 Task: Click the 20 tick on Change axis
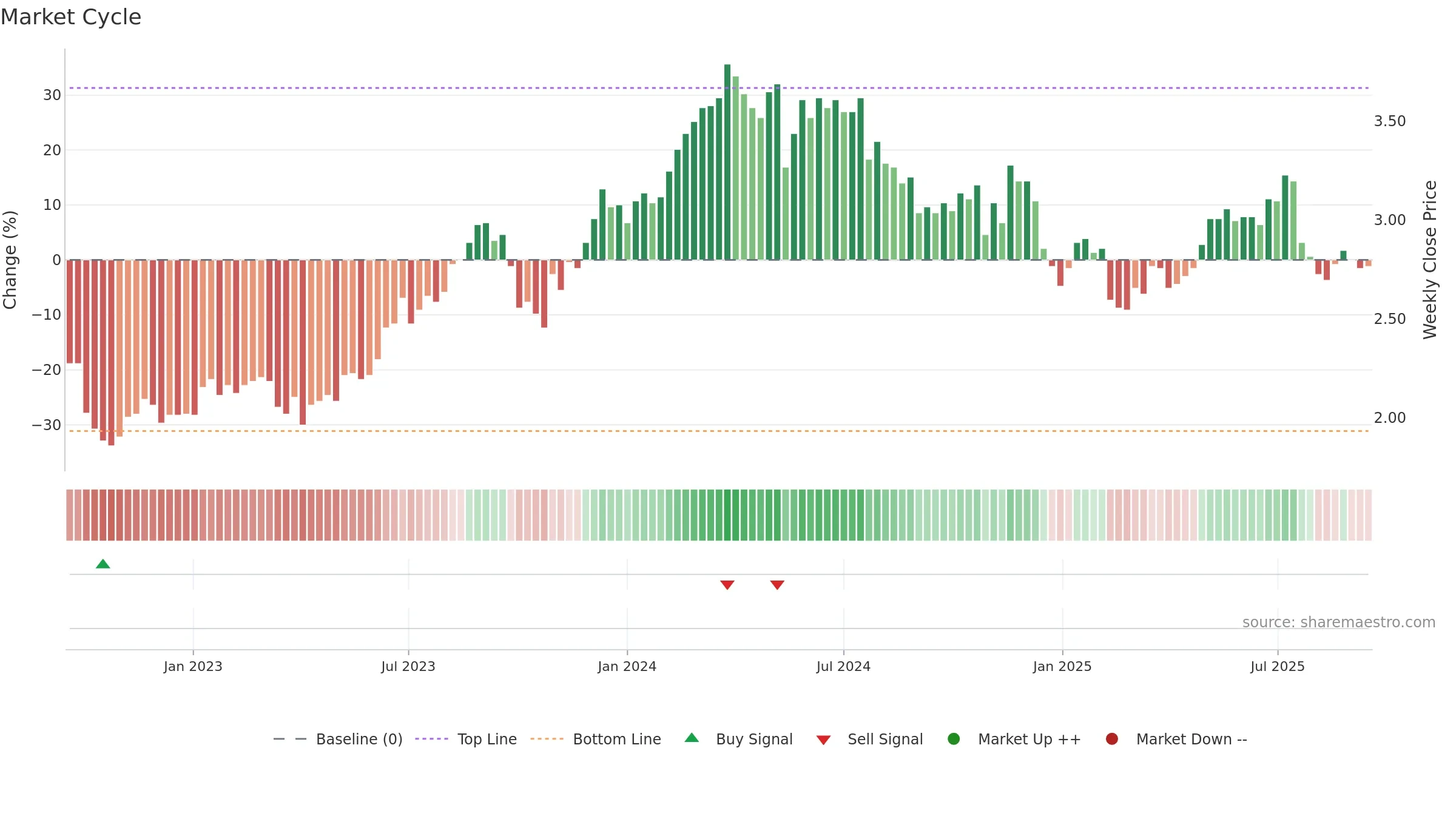tap(52, 150)
